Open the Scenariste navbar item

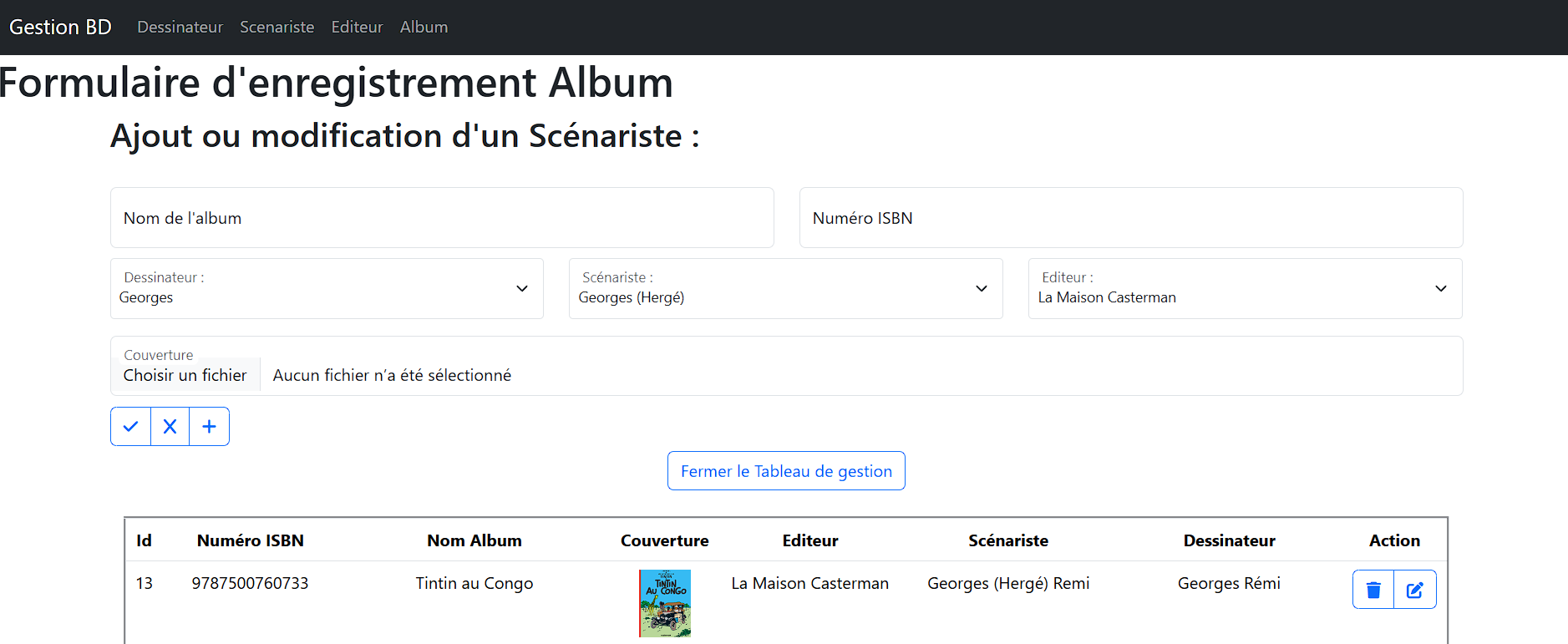coord(277,28)
